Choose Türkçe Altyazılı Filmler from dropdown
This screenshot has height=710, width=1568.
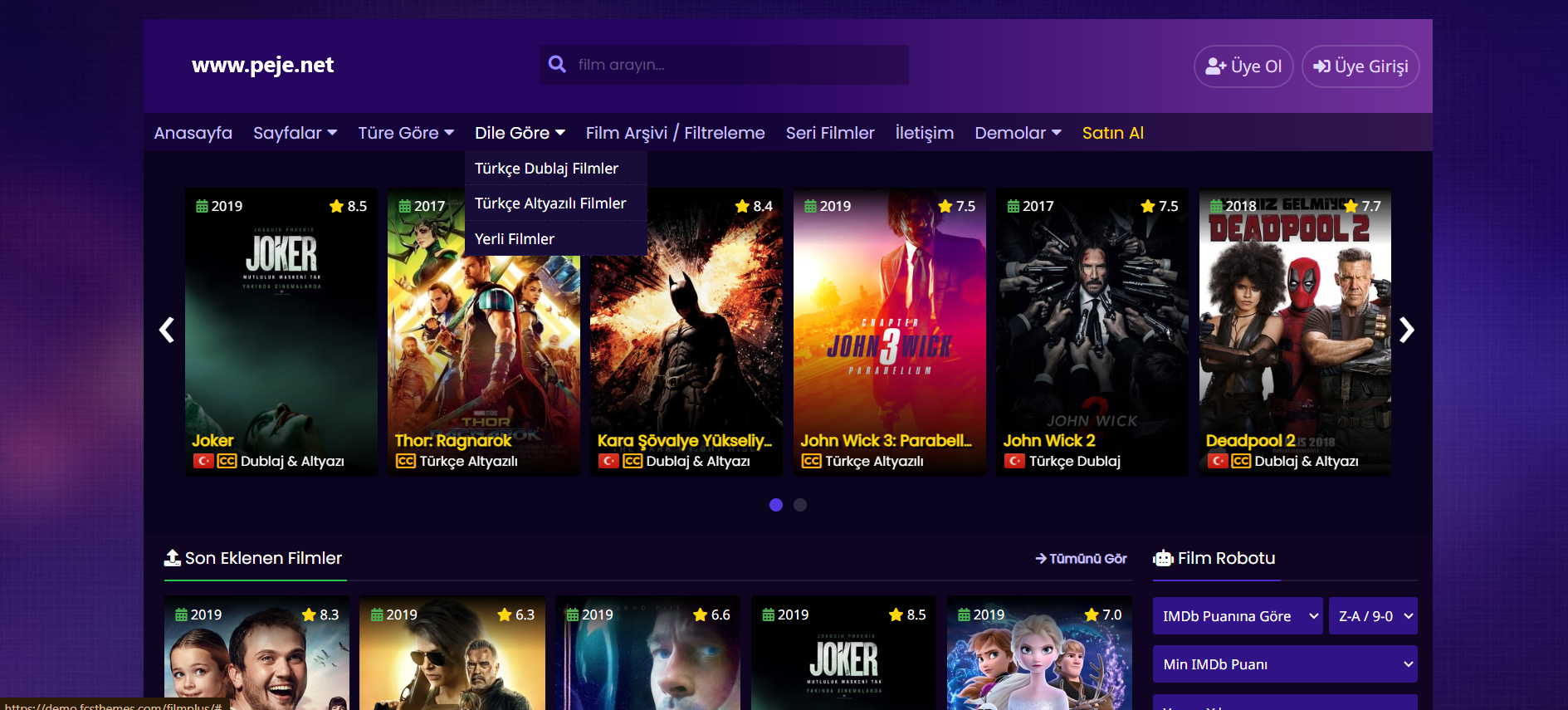550,203
